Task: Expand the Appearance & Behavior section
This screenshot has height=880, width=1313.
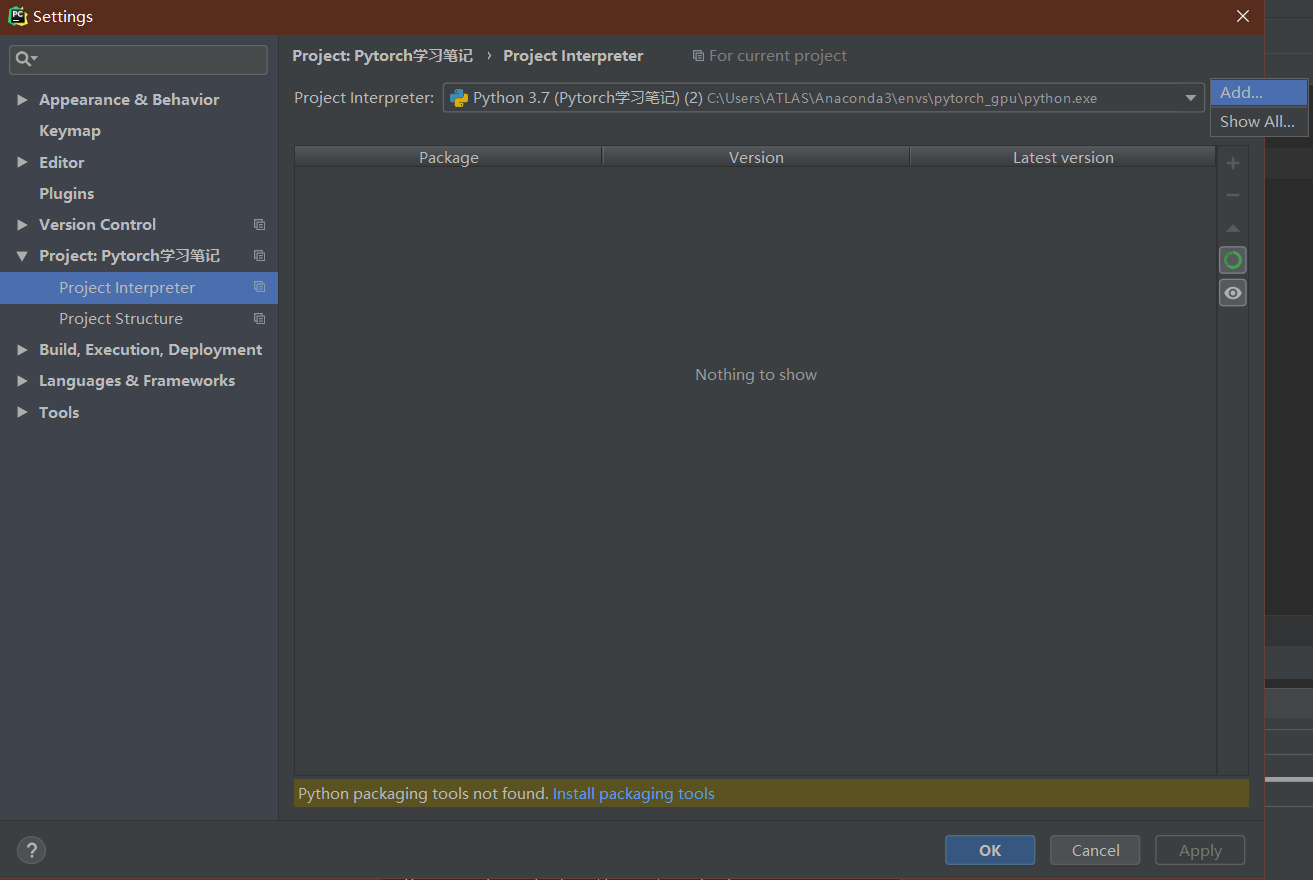Action: pos(22,100)
